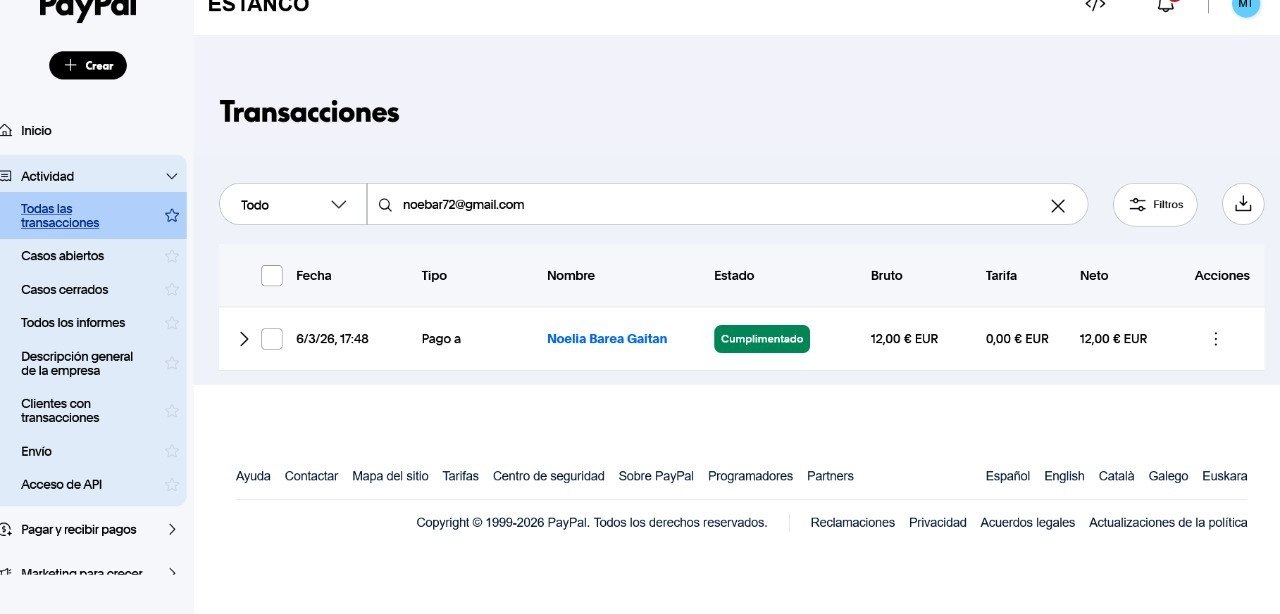
Task: Star the Todos los informes item
Action: [x=172, y=323]
